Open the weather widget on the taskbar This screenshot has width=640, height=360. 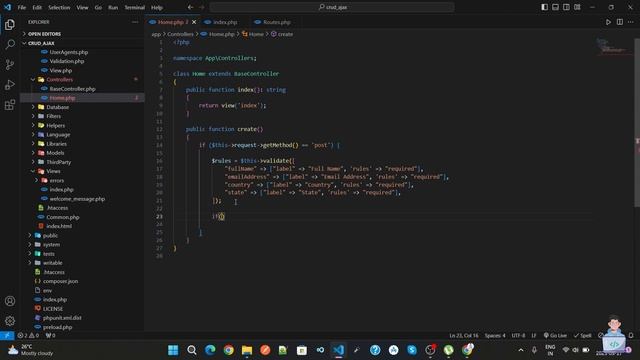click(31, 350)
